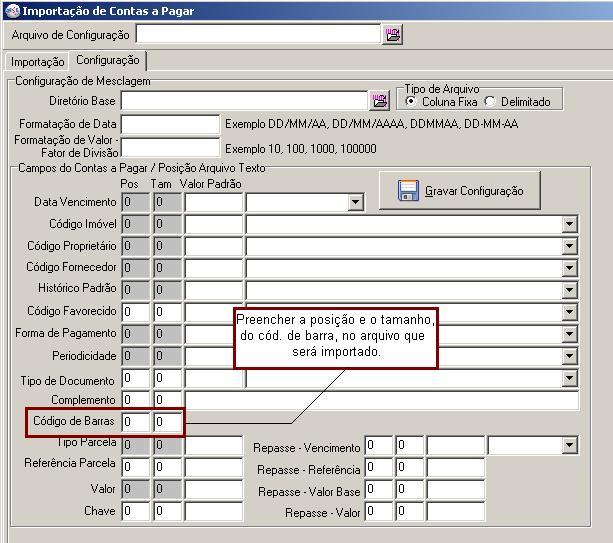Focus the Repasse - Valor Base Pos field
Screen dimensions: 613x543
pos(379,489)
